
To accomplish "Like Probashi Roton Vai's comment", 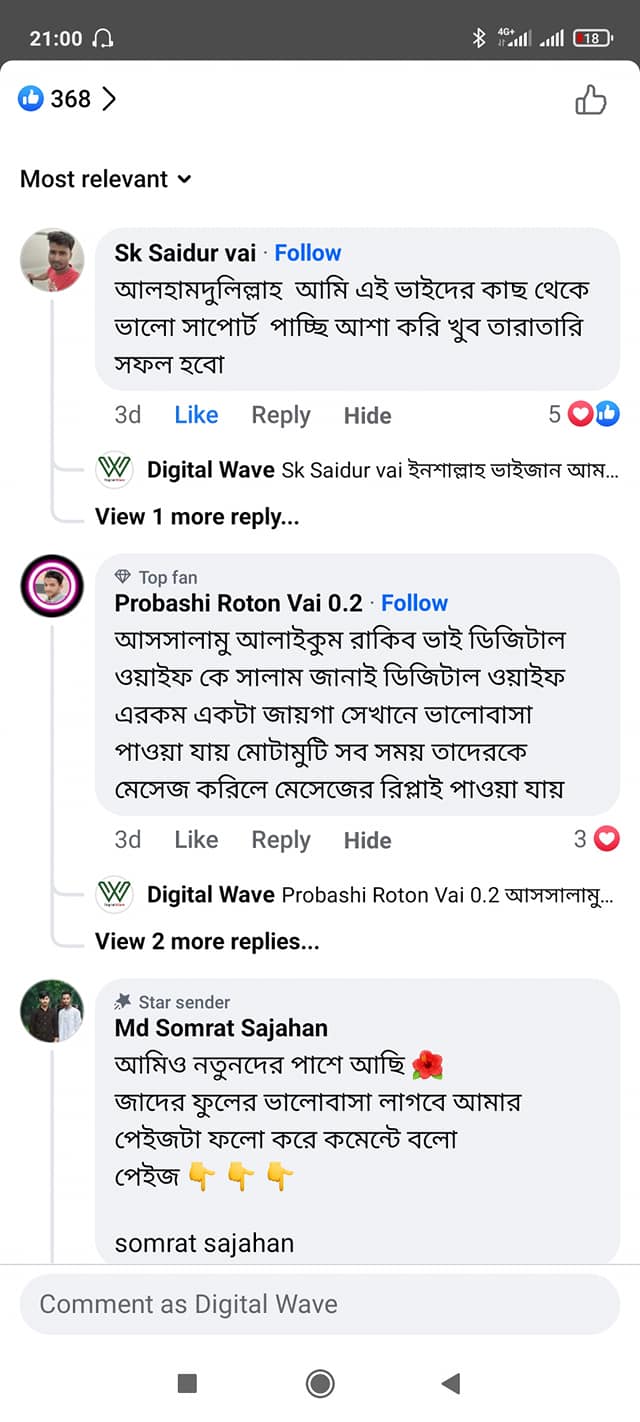I will (x=196, y=840).
